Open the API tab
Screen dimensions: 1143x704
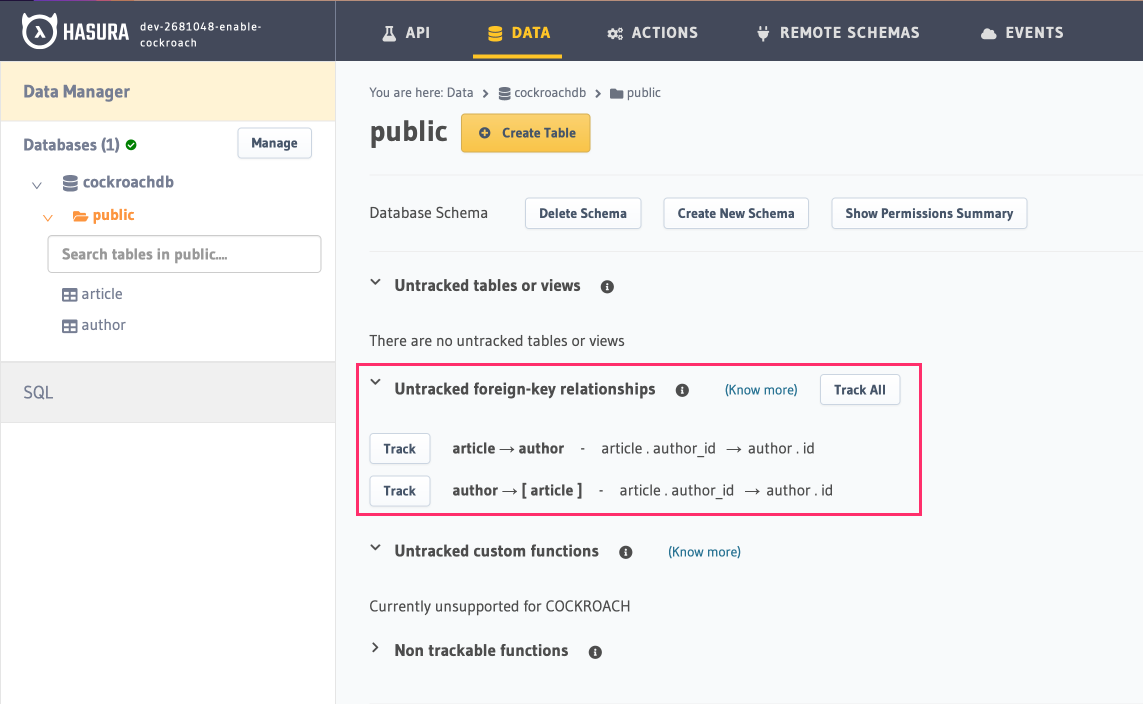pyautogui.click(x=405, y=33)
